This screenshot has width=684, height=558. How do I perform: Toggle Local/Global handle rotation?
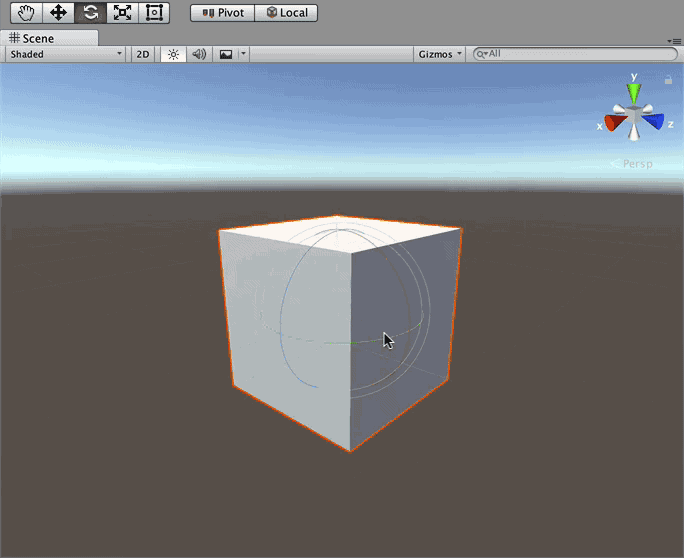coord(286,13)
